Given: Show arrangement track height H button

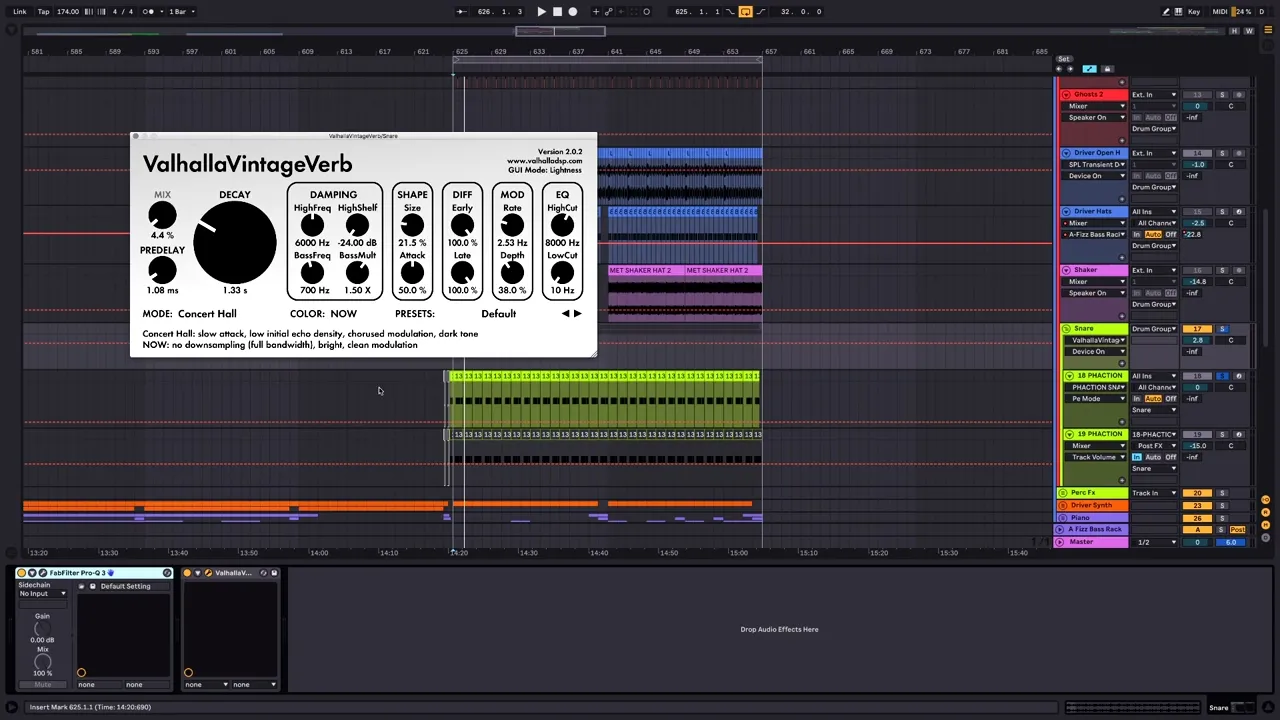Looking at the screenshot, I should 1235,31.
